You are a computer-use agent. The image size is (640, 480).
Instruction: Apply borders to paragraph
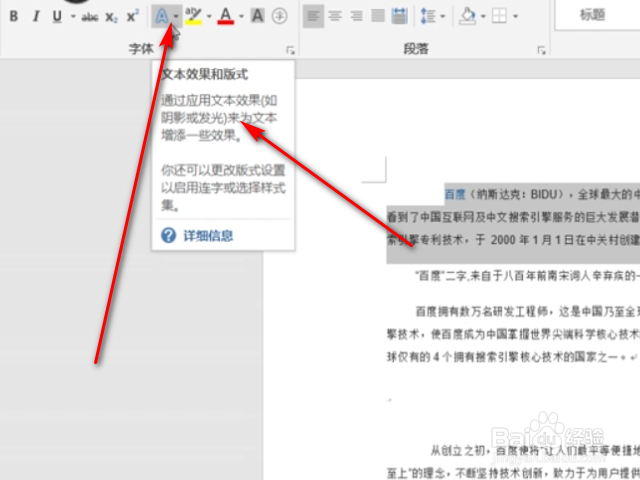tap(499, 16)
